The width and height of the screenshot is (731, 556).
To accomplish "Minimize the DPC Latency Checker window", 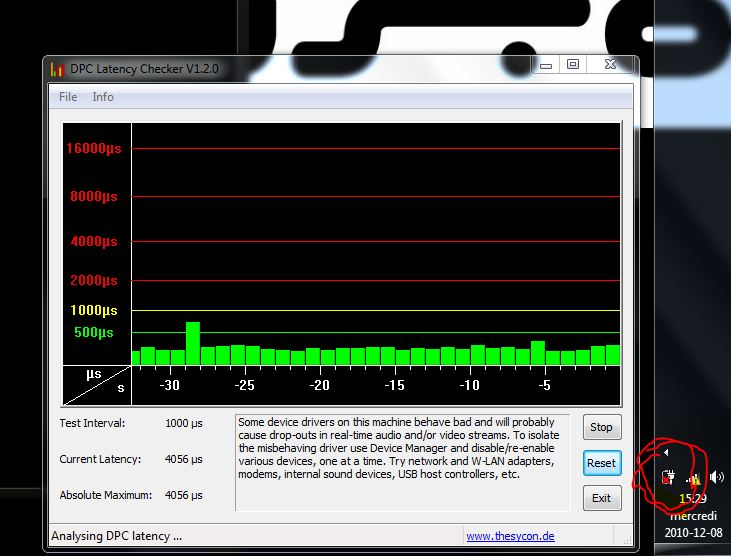I will 545,65.
